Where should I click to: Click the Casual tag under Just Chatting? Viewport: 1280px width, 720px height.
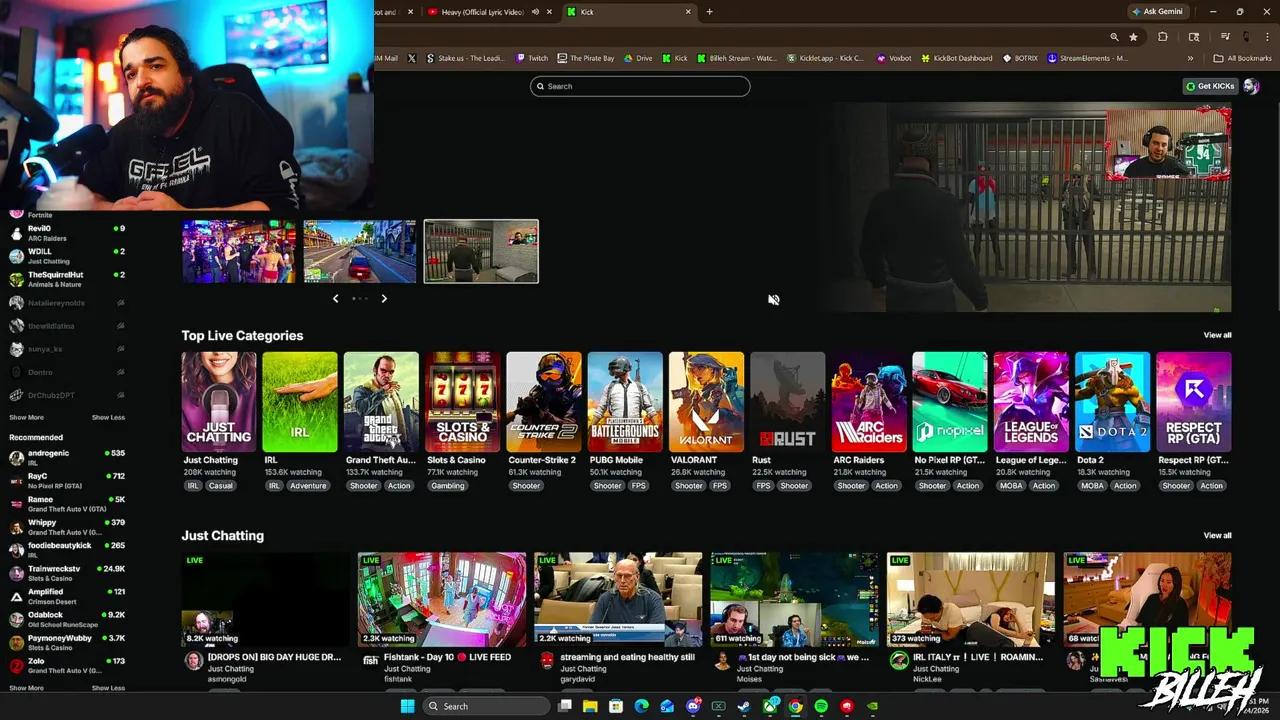click(220, 486)
